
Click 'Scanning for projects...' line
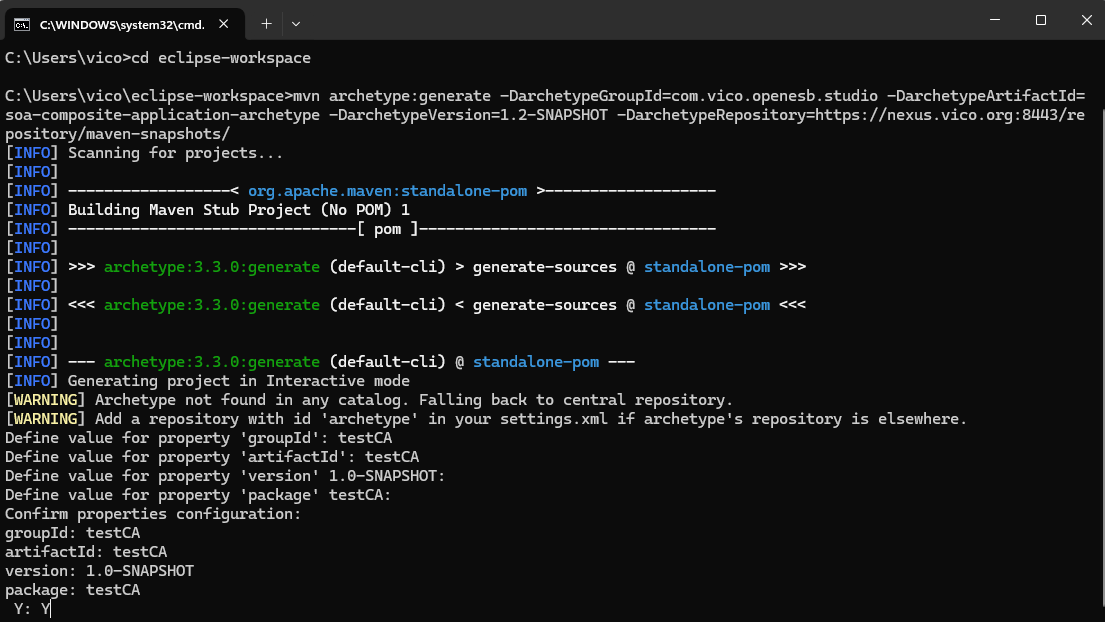[175, 153]
